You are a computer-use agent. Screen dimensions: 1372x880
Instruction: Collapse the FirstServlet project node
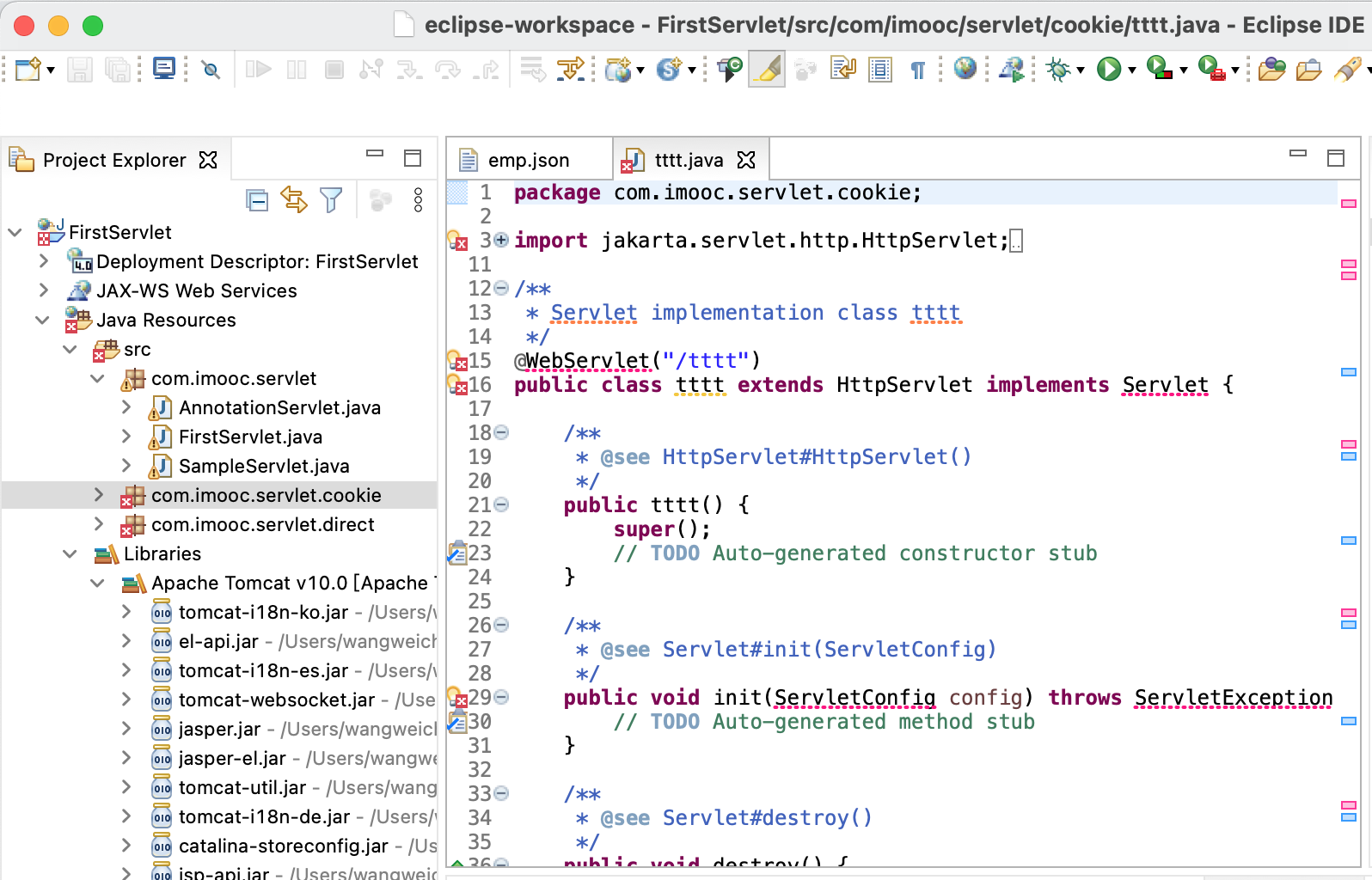click(x=15, y=232)
